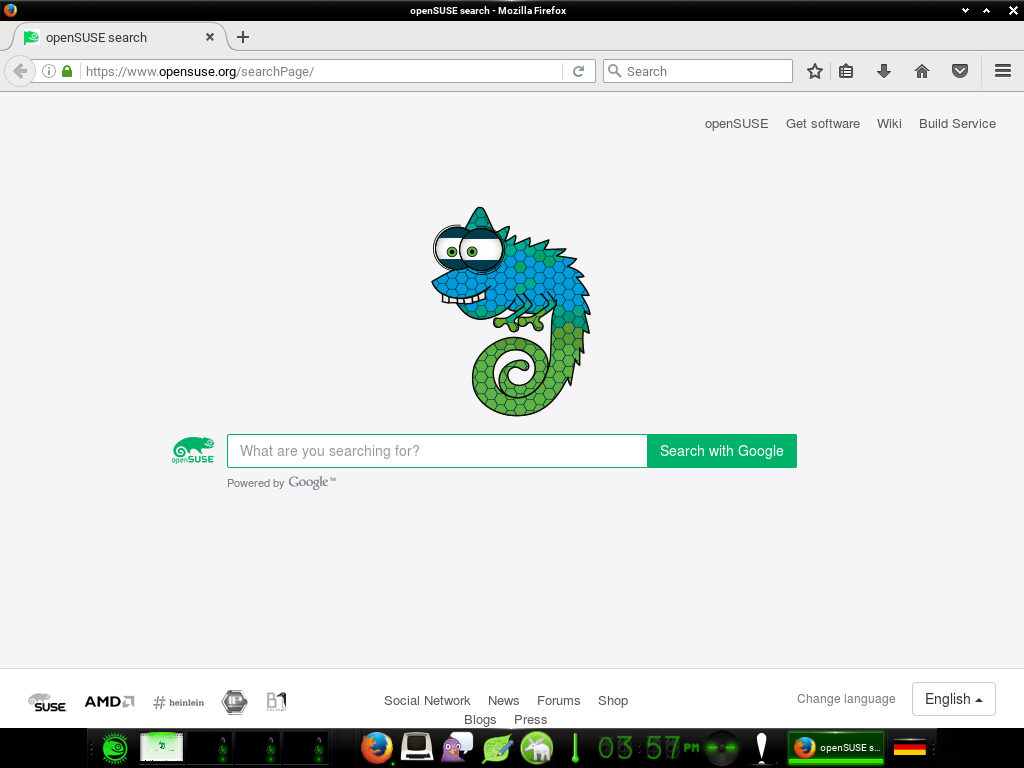Screen dimensions: 1024x768
Task: Open the Firefox hamburger menu
Action: [1003, 71]
